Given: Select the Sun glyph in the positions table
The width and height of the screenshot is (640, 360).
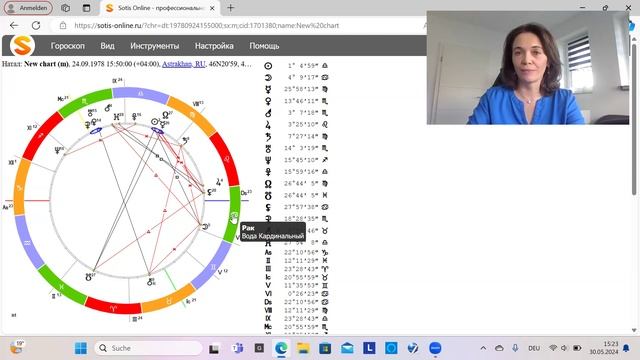Looking at the screenshot, I should click(x=268, y=66).
